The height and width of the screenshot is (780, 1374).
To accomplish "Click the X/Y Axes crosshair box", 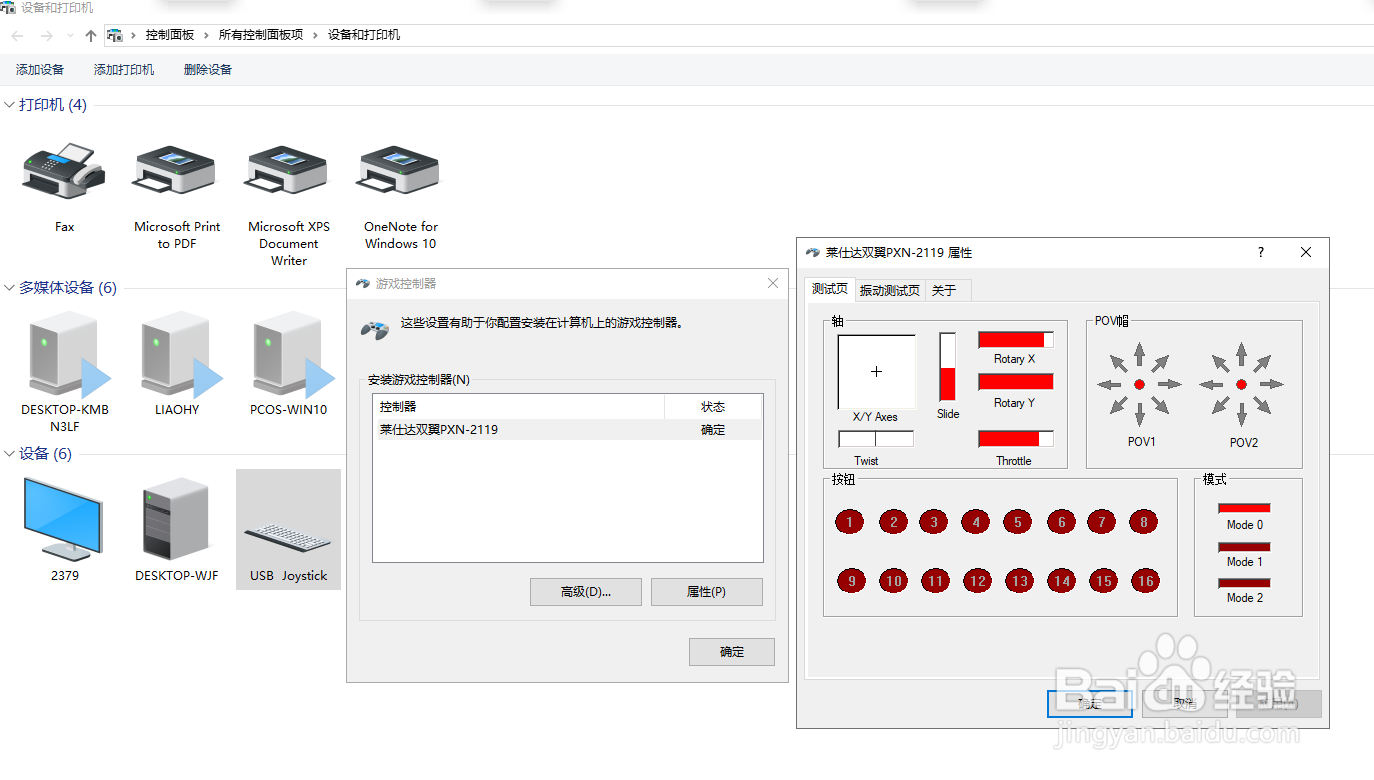I will tap(877, 372).
